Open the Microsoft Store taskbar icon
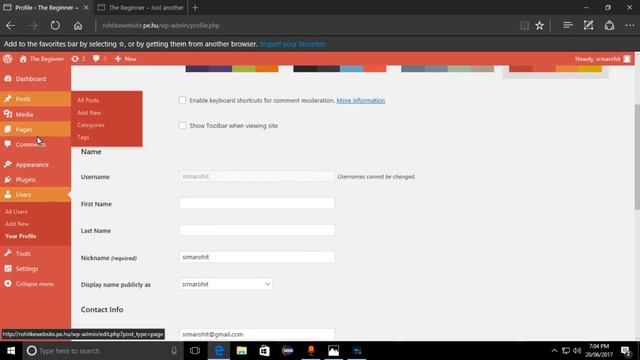The height and width of the screenshot is (360, 640). click(x=264, y=351)
